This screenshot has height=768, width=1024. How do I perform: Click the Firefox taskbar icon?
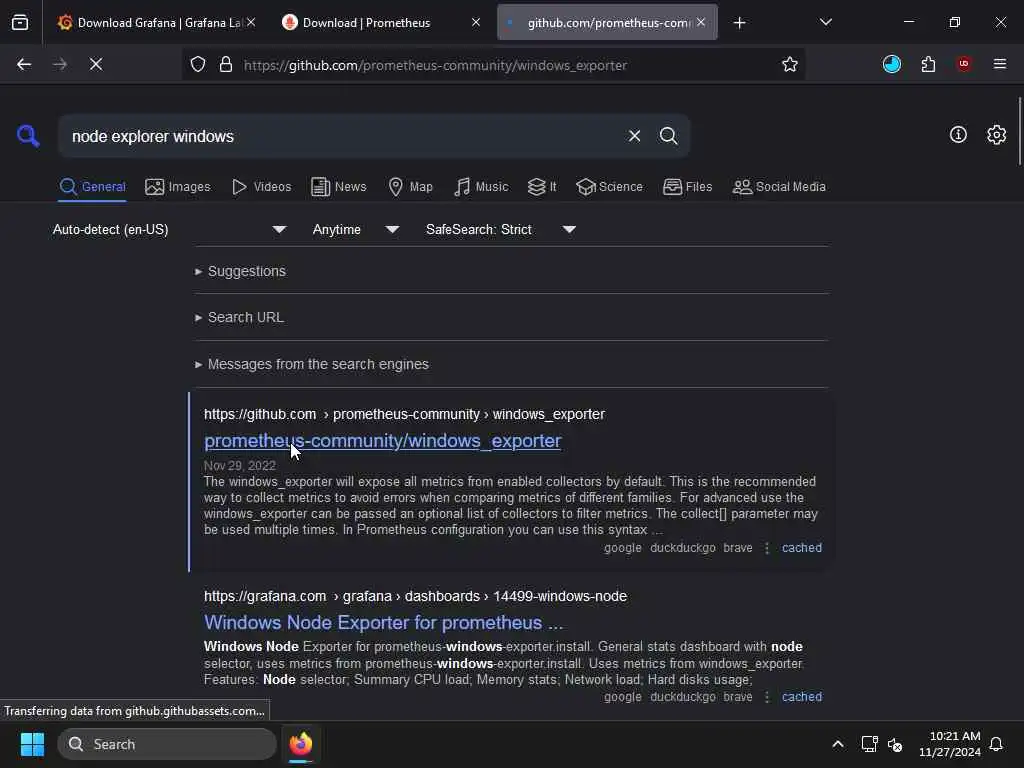pos(300,744)
